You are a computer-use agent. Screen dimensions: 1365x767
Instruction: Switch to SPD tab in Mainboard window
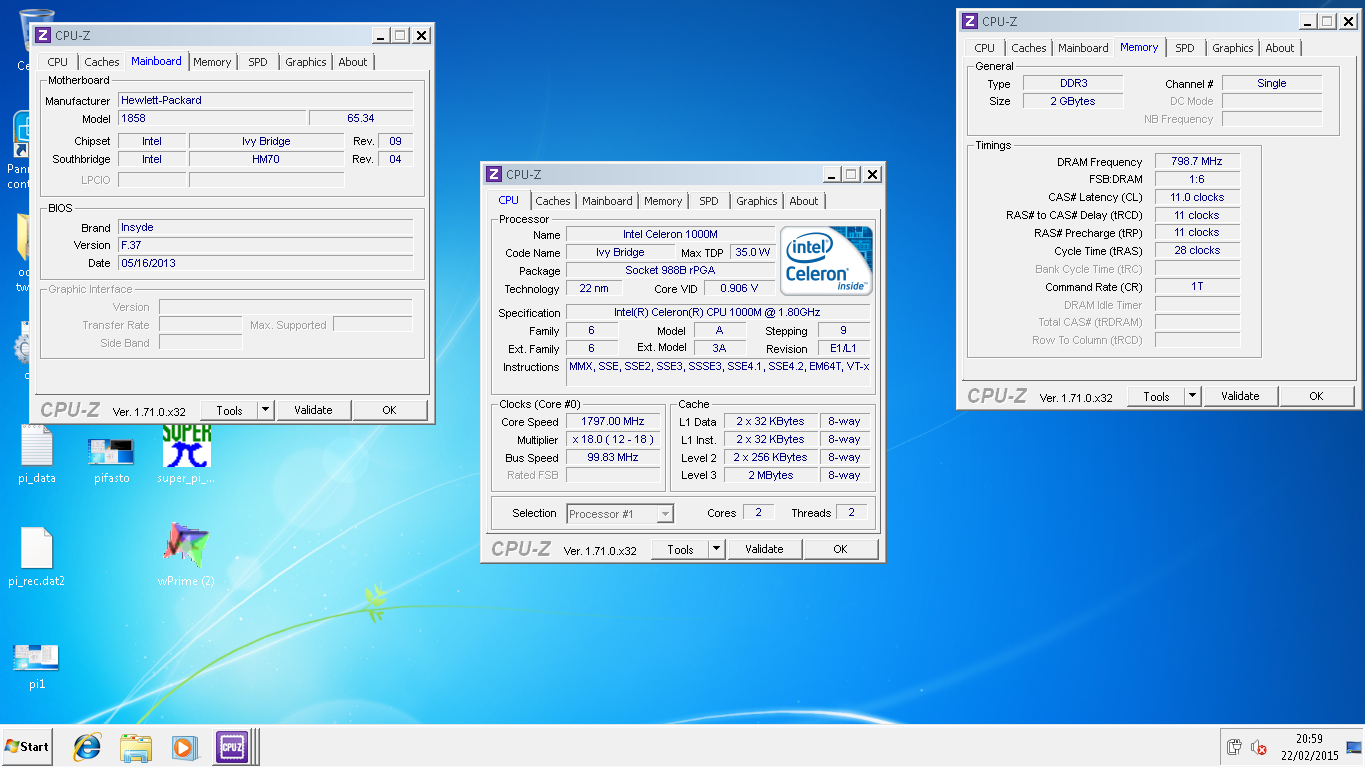click(x=258, y=62)
